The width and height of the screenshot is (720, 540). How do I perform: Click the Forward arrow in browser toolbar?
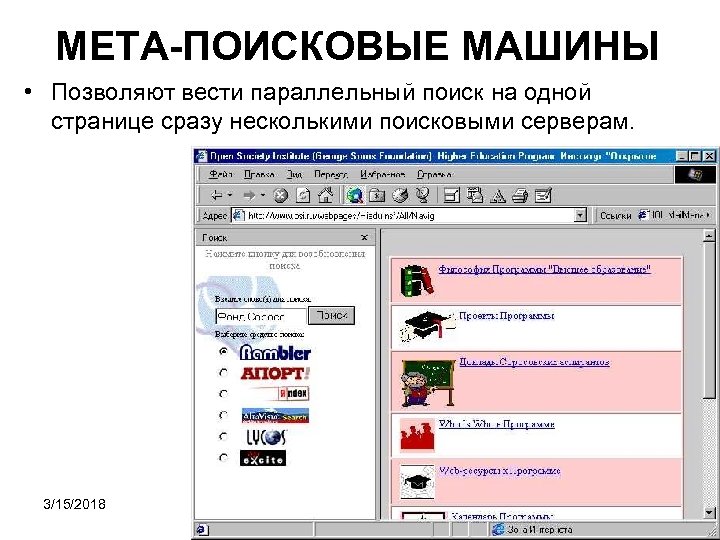(249, 196)
